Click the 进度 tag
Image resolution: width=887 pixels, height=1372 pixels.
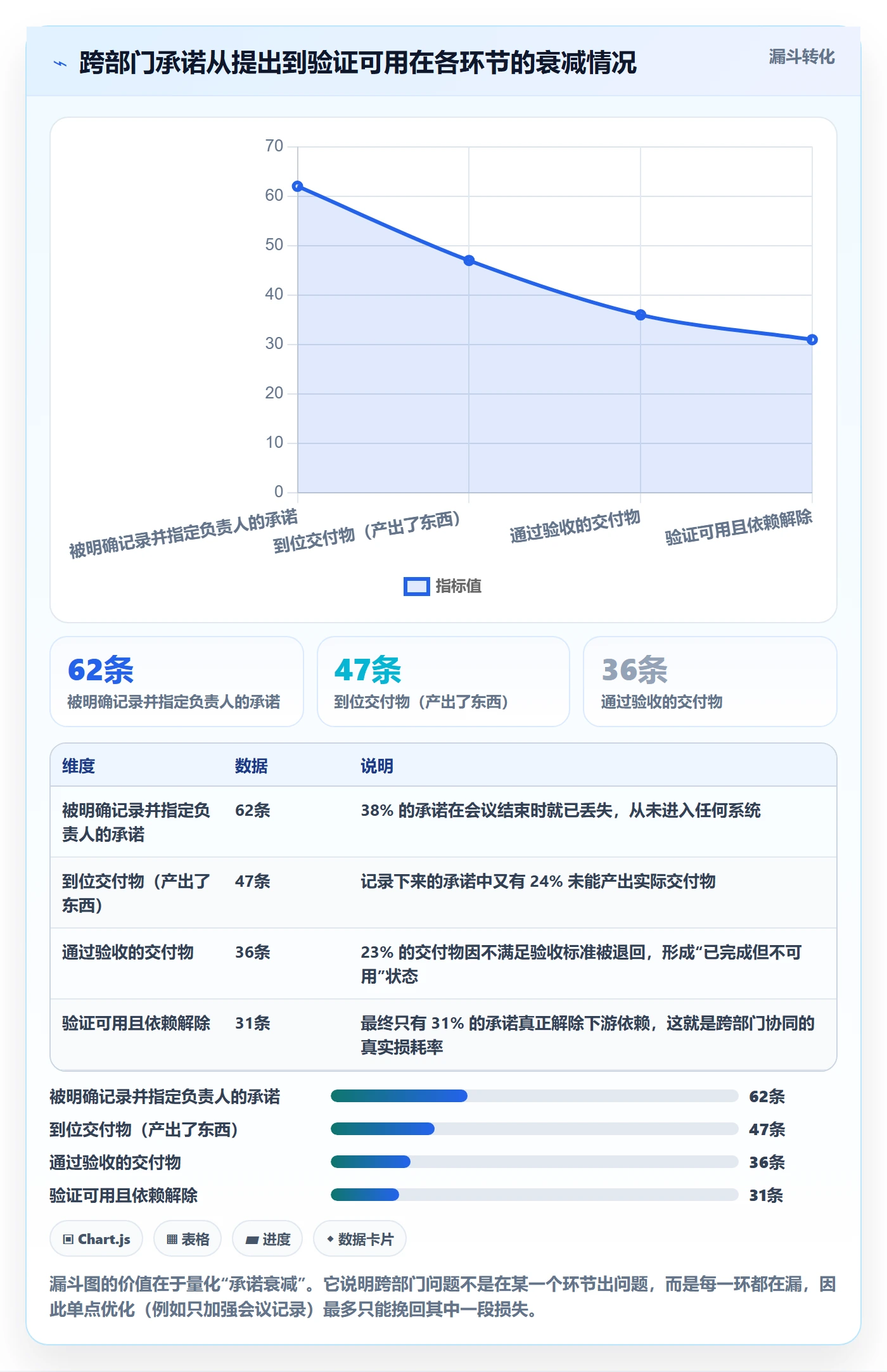(x=267, y=1239)
